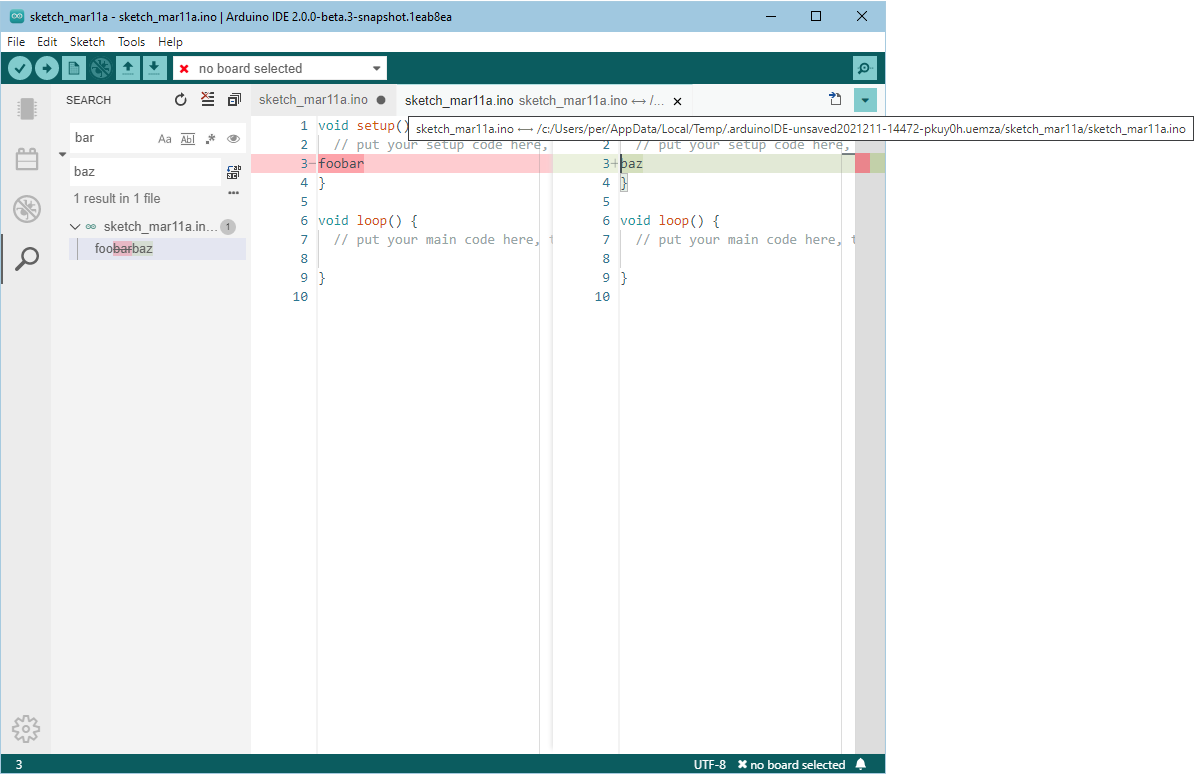Click the Verify checkmark button

pyautogui.click(x=20, y=69)
